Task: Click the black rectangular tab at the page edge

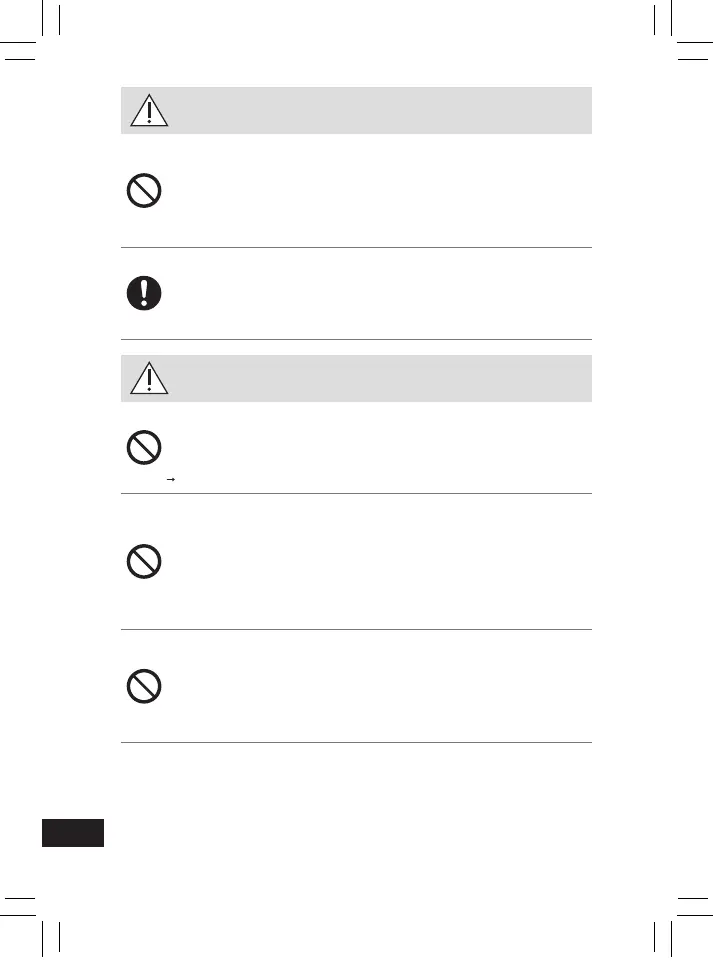Action: [x=74, y=832]
